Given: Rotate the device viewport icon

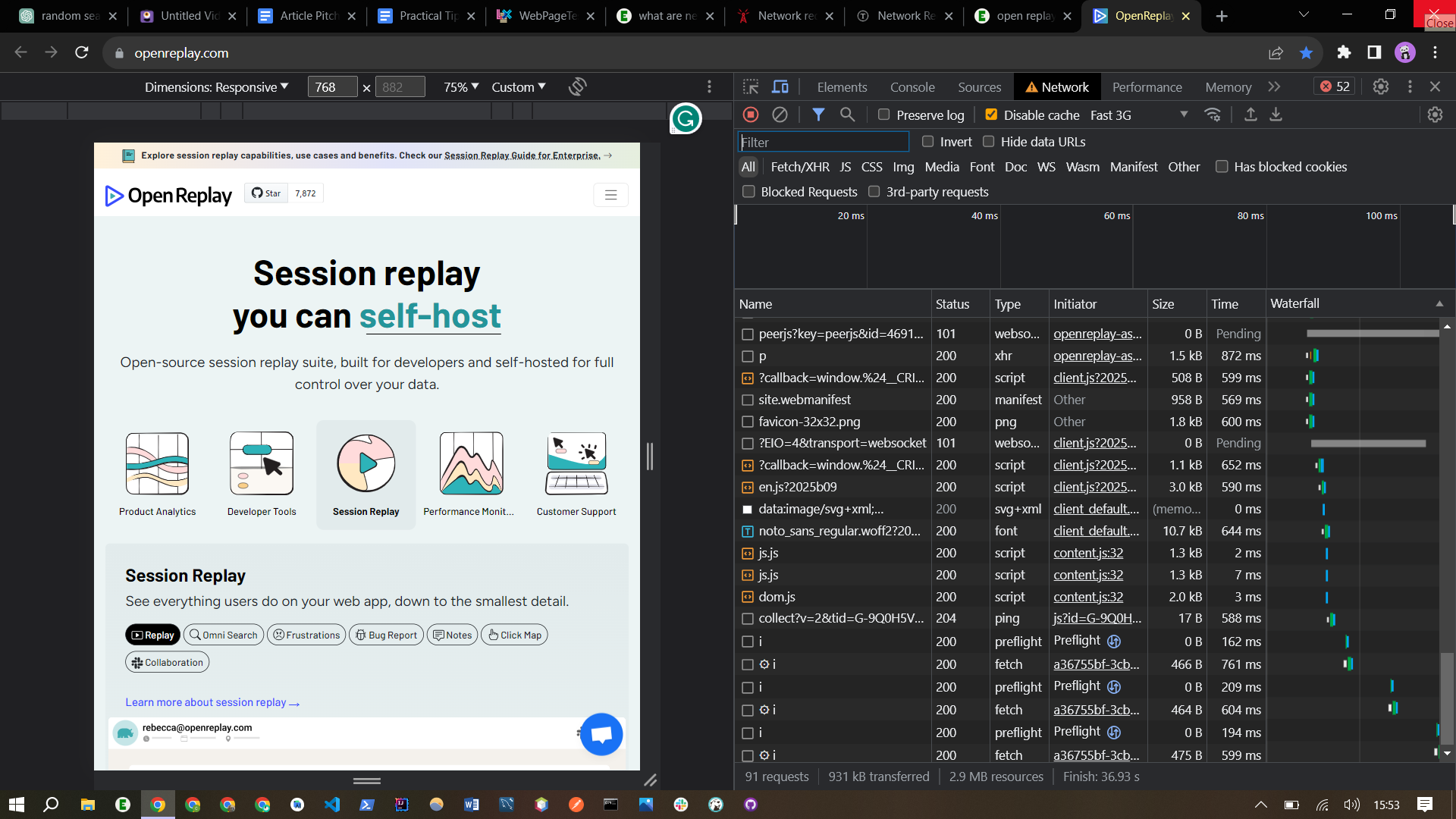Looking at the screenshot, I should (x=577, y=86).
